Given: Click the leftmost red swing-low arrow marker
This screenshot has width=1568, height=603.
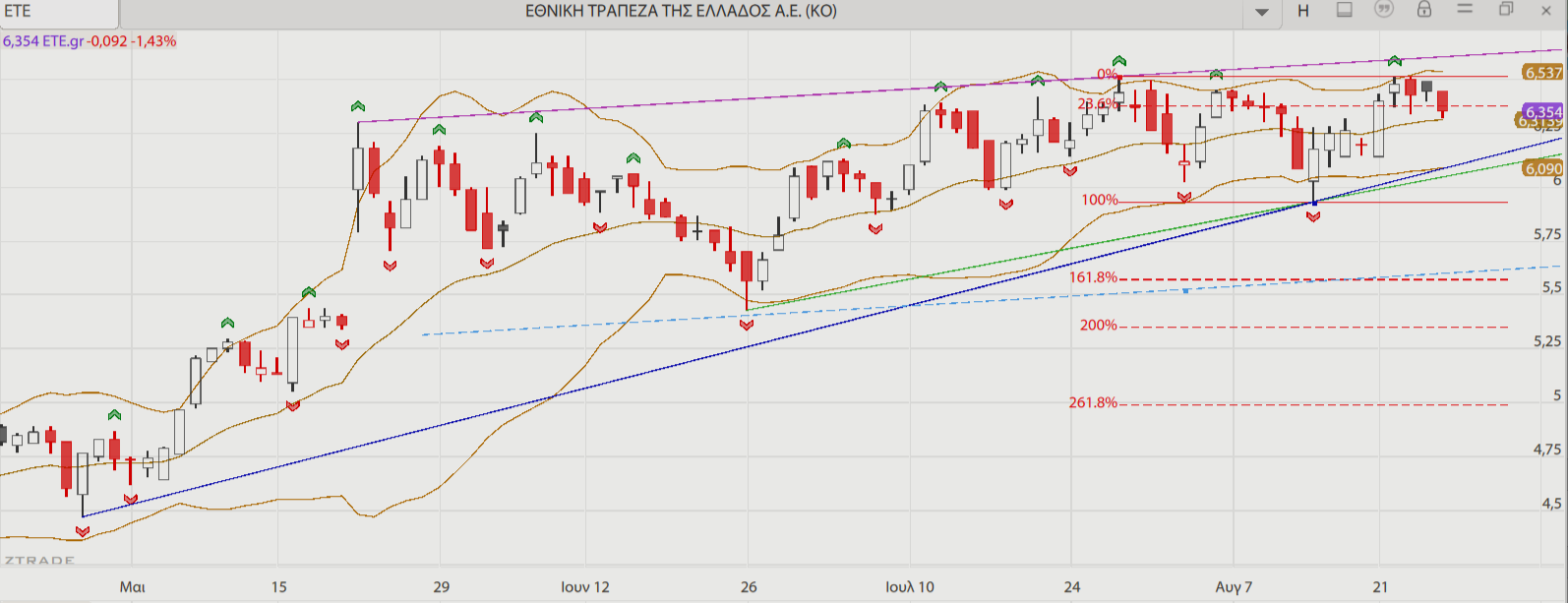Looking at the screenshot, I should 83,531.
